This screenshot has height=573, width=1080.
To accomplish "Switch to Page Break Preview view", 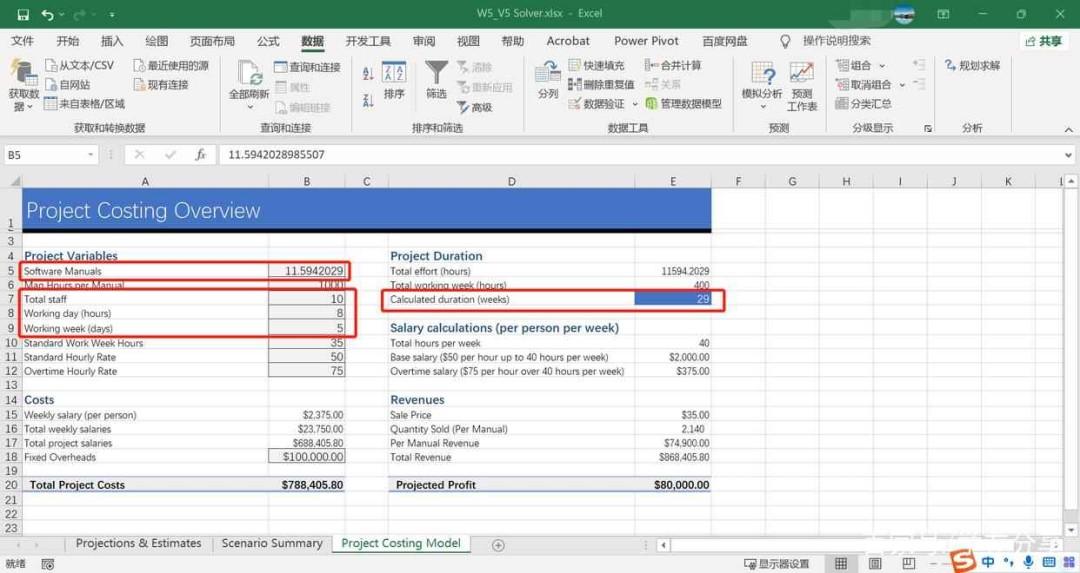I will 908,564.
